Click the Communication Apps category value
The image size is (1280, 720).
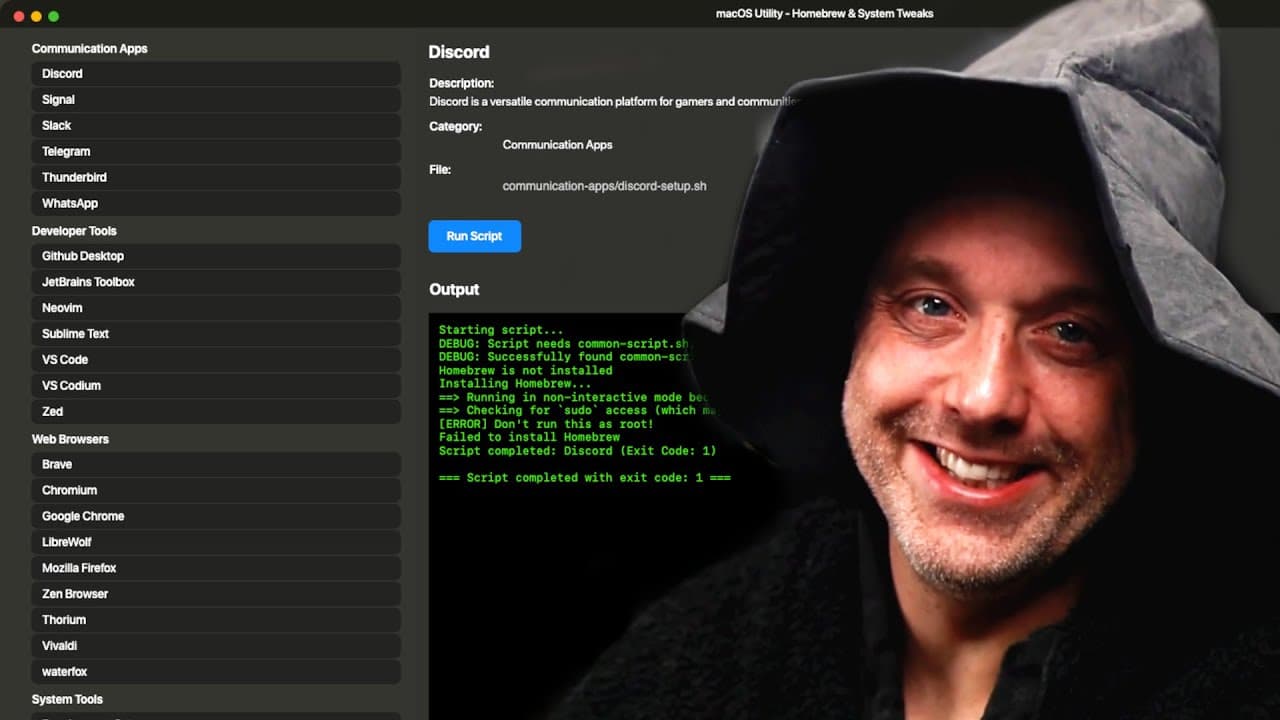557,145
